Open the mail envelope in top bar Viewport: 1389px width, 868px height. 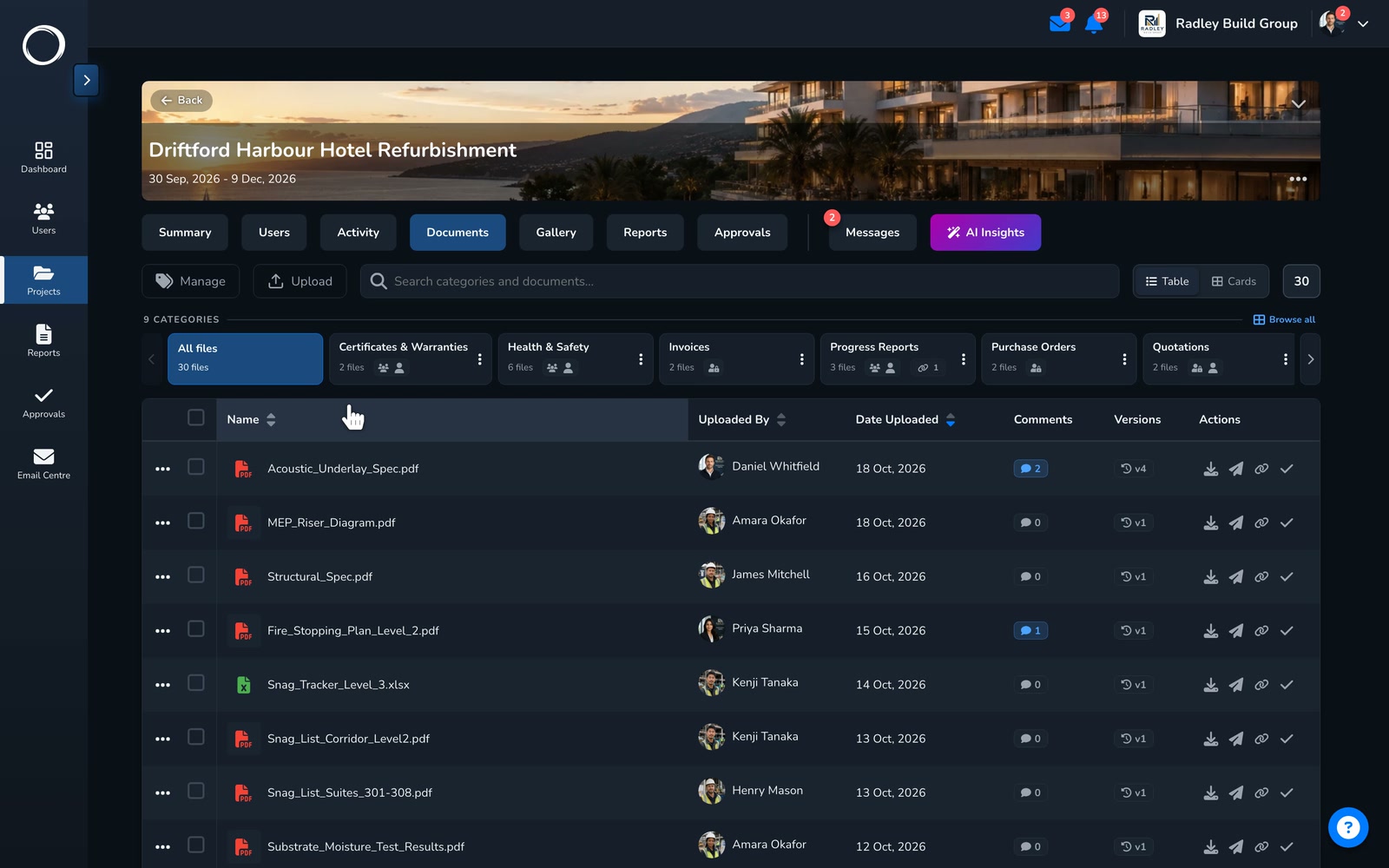[1060, 23]
